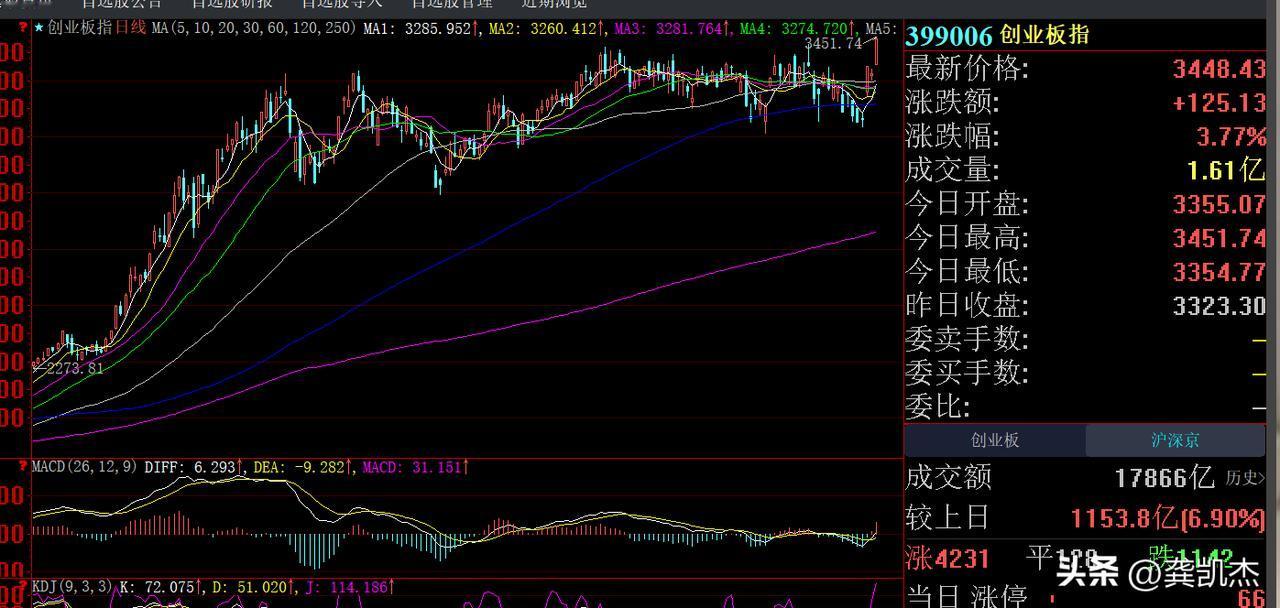Click the MA4 value 3274.720
This screenshot has height=608, width=1280.
[x=813, y=28]
